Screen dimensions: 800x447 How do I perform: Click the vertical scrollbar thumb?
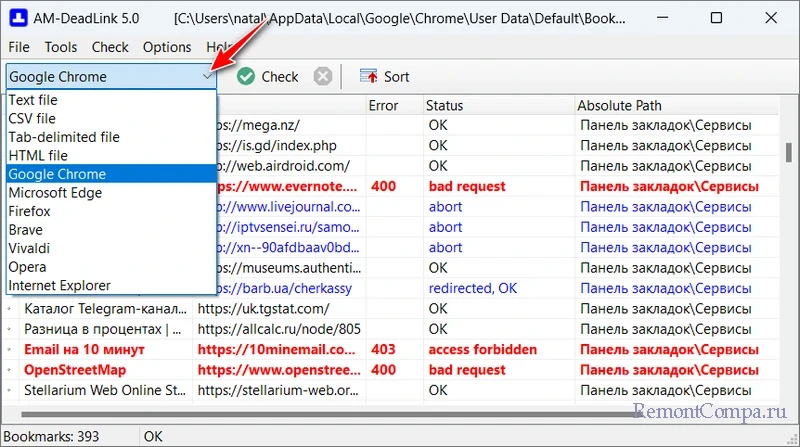click(788, 152)
